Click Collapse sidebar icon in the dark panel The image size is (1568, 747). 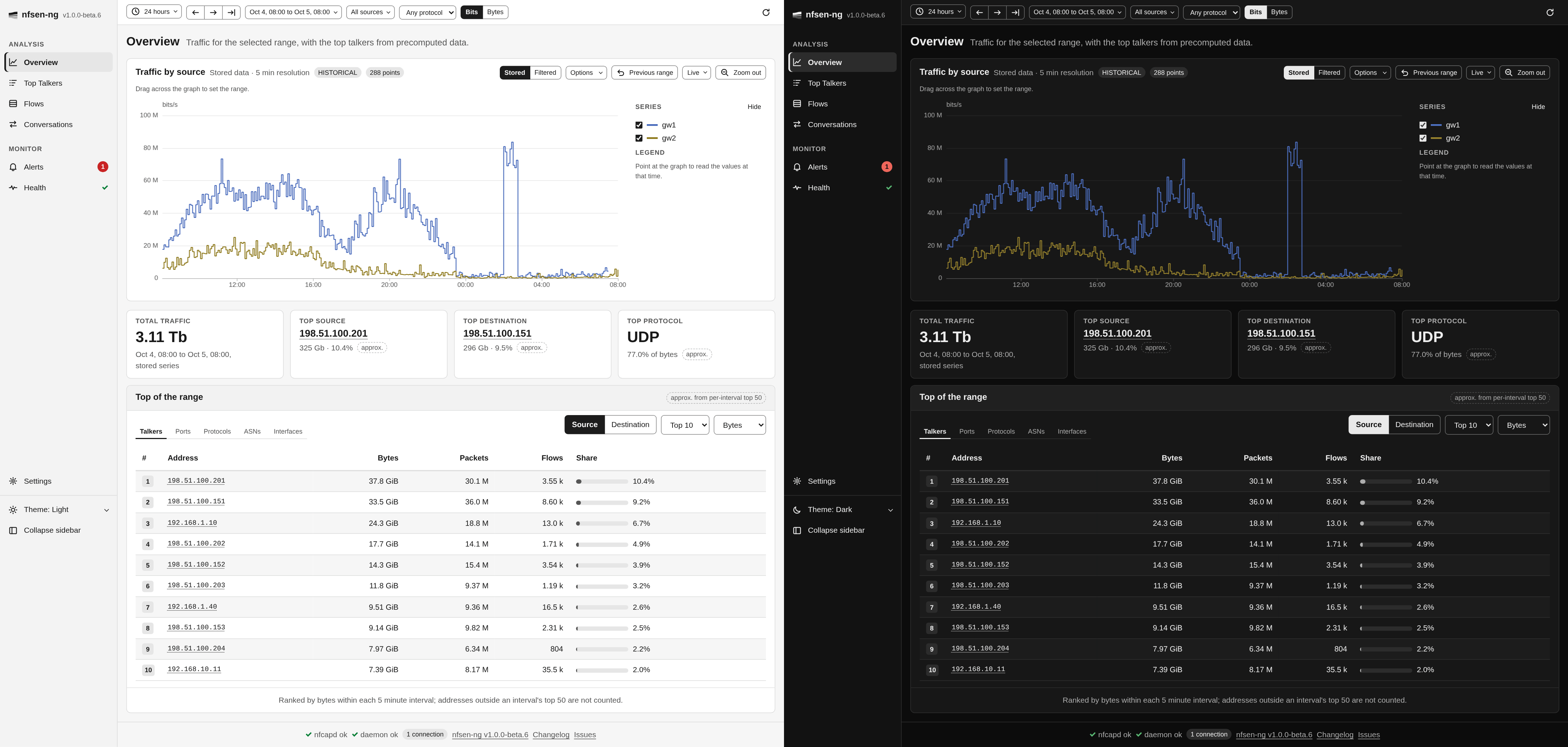797,530
